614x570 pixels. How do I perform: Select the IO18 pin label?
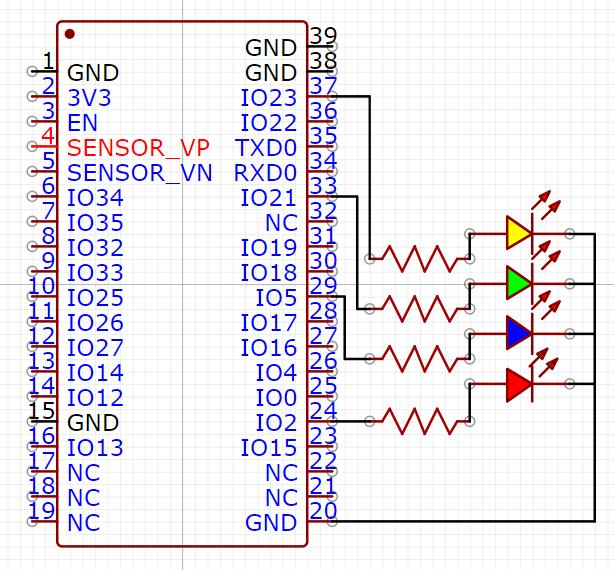[269, 273]
